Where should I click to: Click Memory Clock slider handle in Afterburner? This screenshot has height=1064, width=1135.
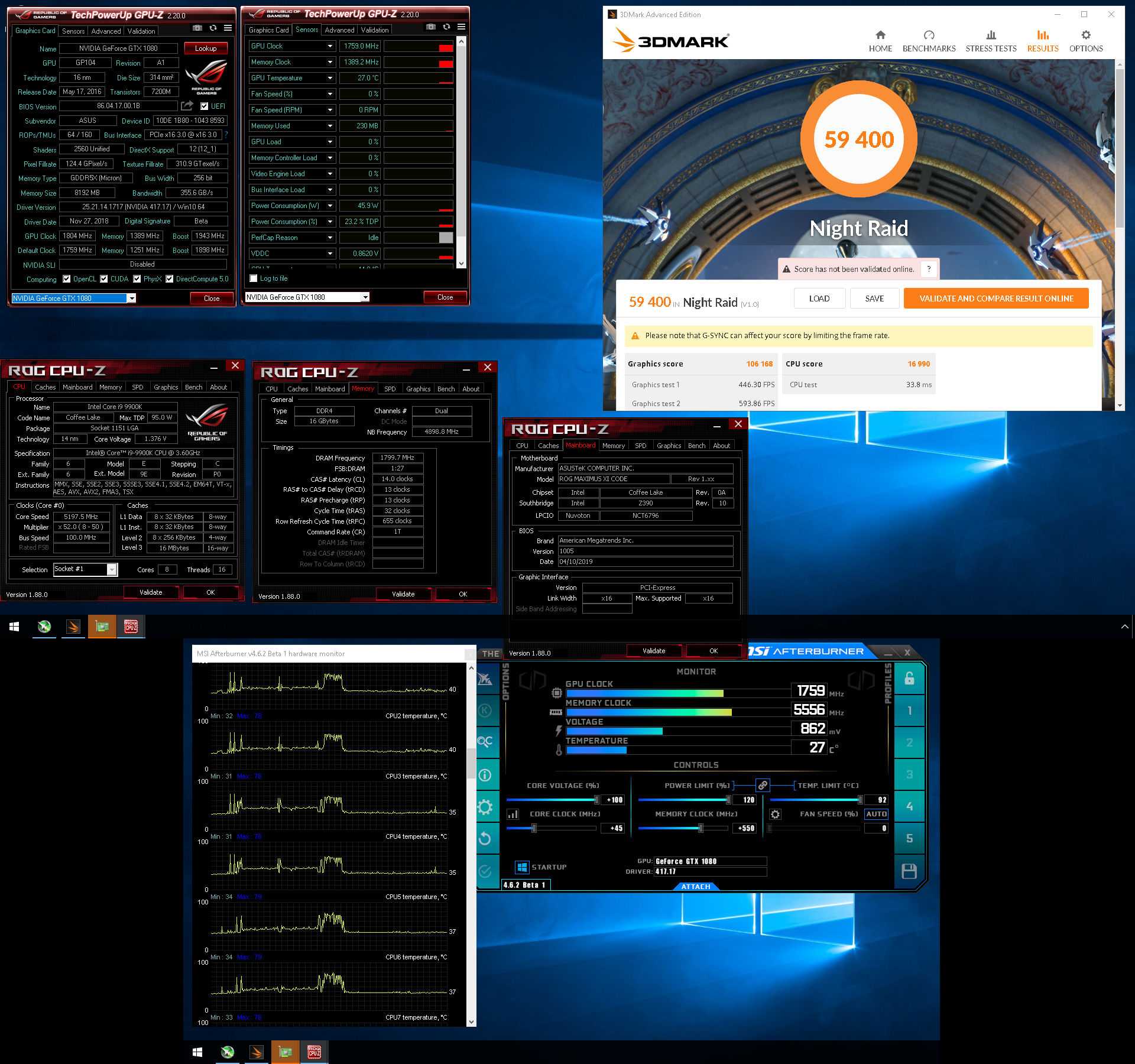[x=701, y=828]
